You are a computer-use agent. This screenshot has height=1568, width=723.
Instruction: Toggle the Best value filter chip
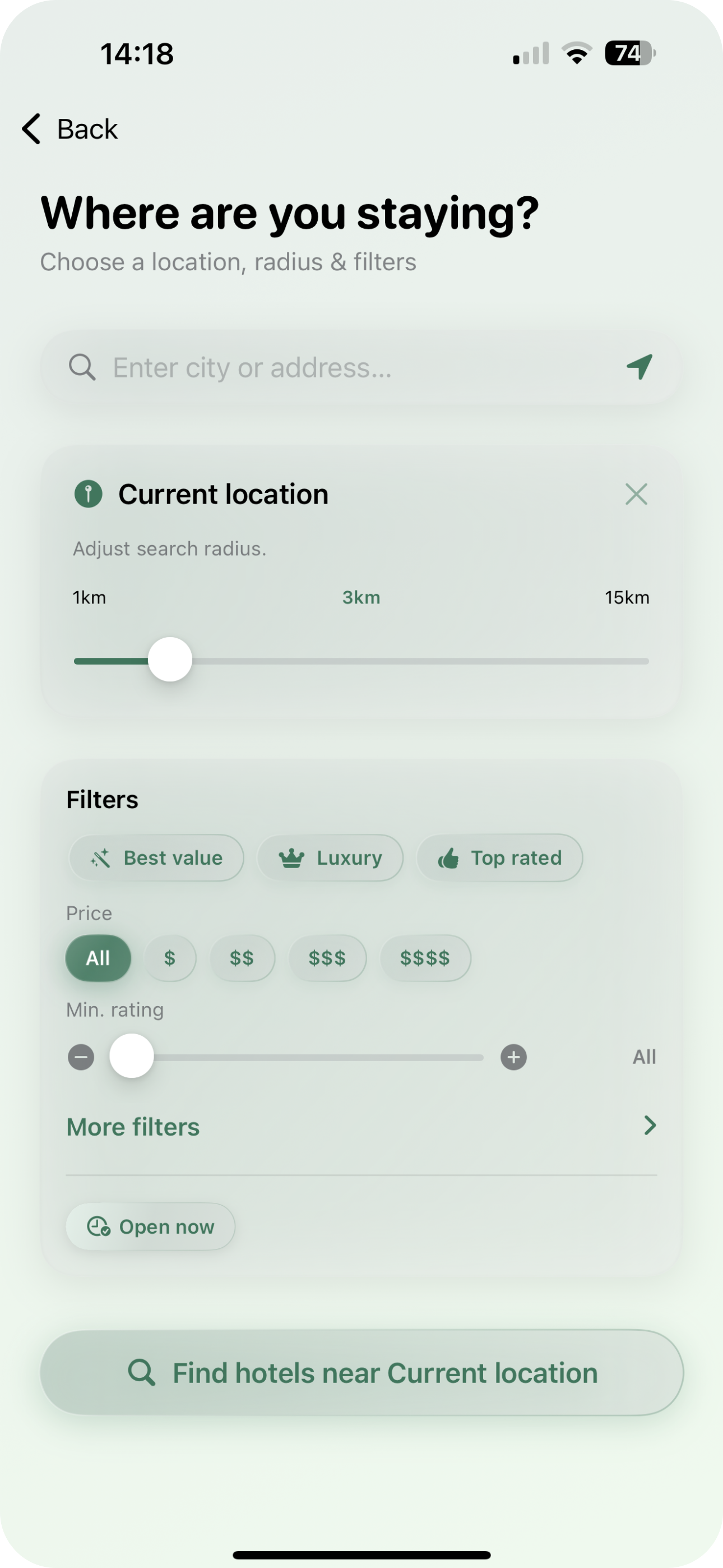click(156, 857)
